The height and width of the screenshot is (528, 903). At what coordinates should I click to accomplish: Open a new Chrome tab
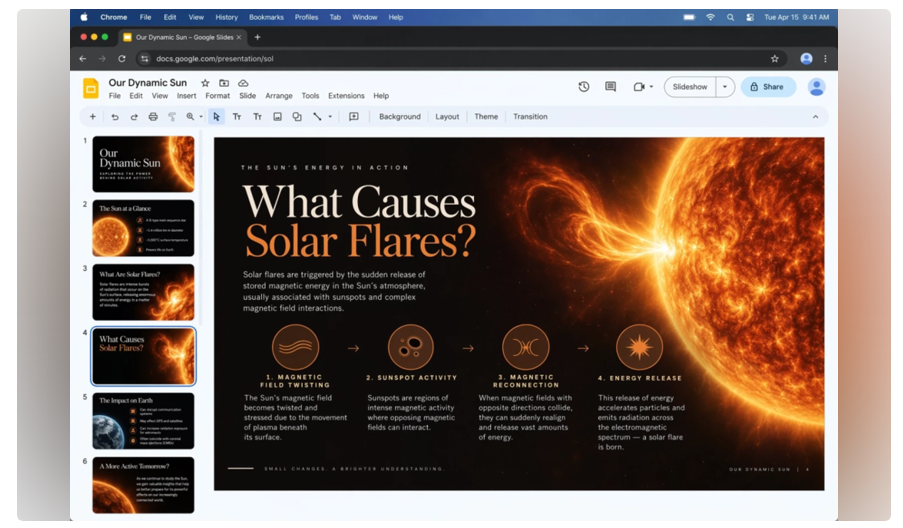[257, 37]
